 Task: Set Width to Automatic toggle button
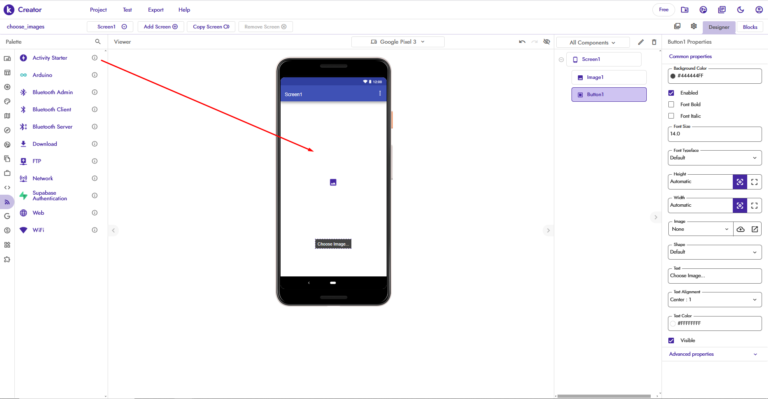click(x=740, y=206)
